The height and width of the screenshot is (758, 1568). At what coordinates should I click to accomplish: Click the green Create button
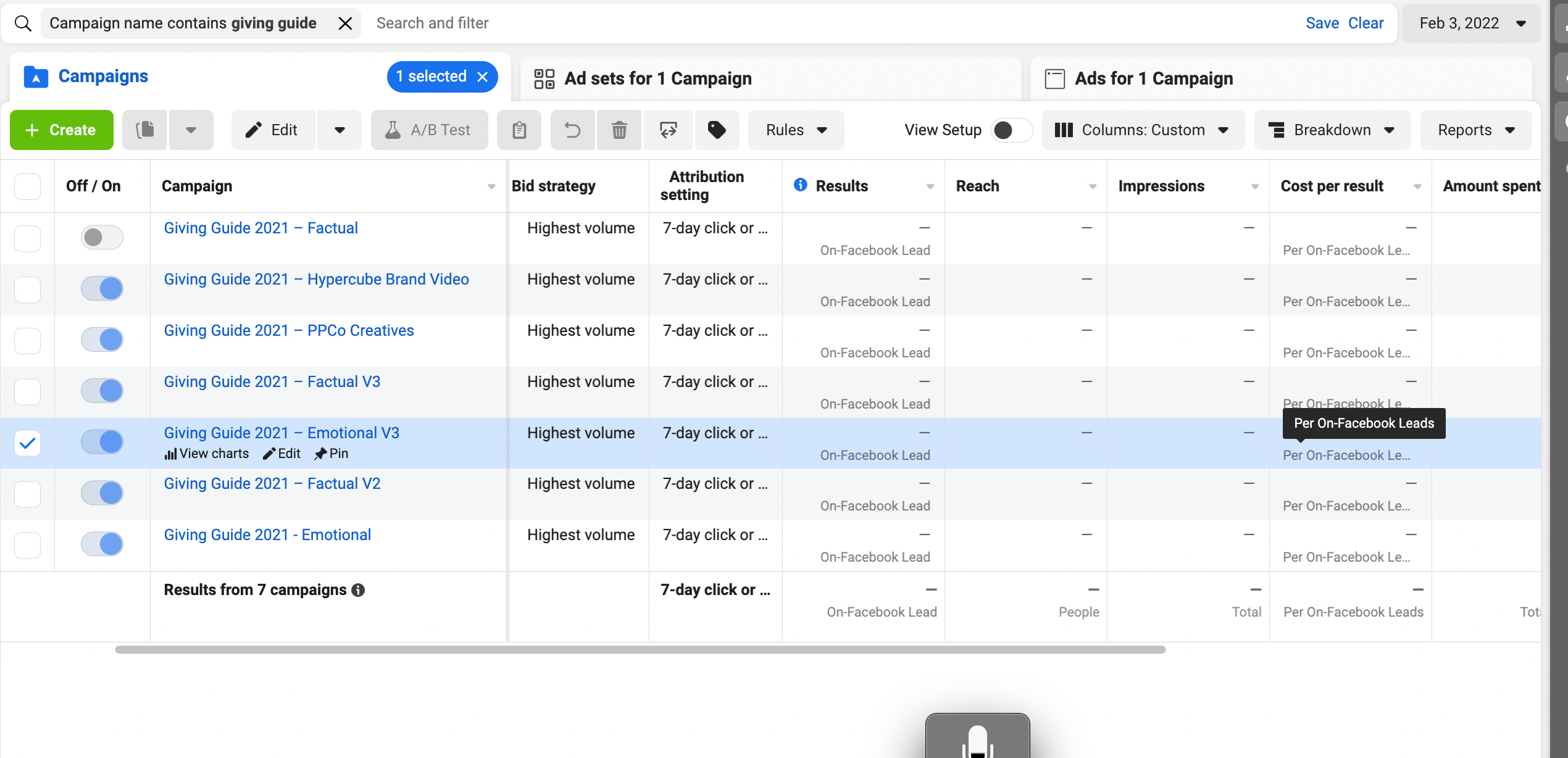tap(62, 130)
